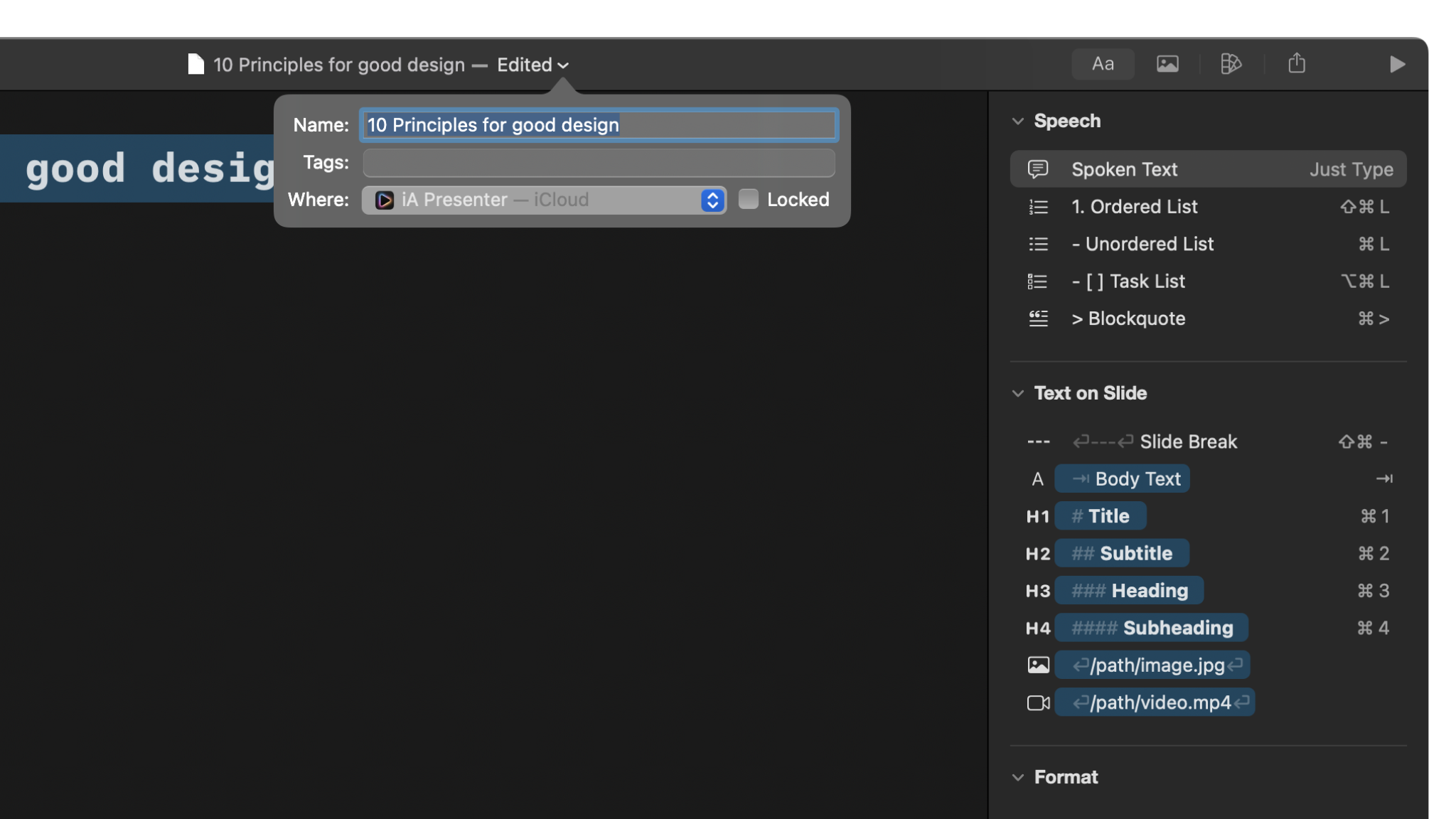Collapse the Speech section
The width and height of the screenshot is (1456, 819).
click(1017, 120)
